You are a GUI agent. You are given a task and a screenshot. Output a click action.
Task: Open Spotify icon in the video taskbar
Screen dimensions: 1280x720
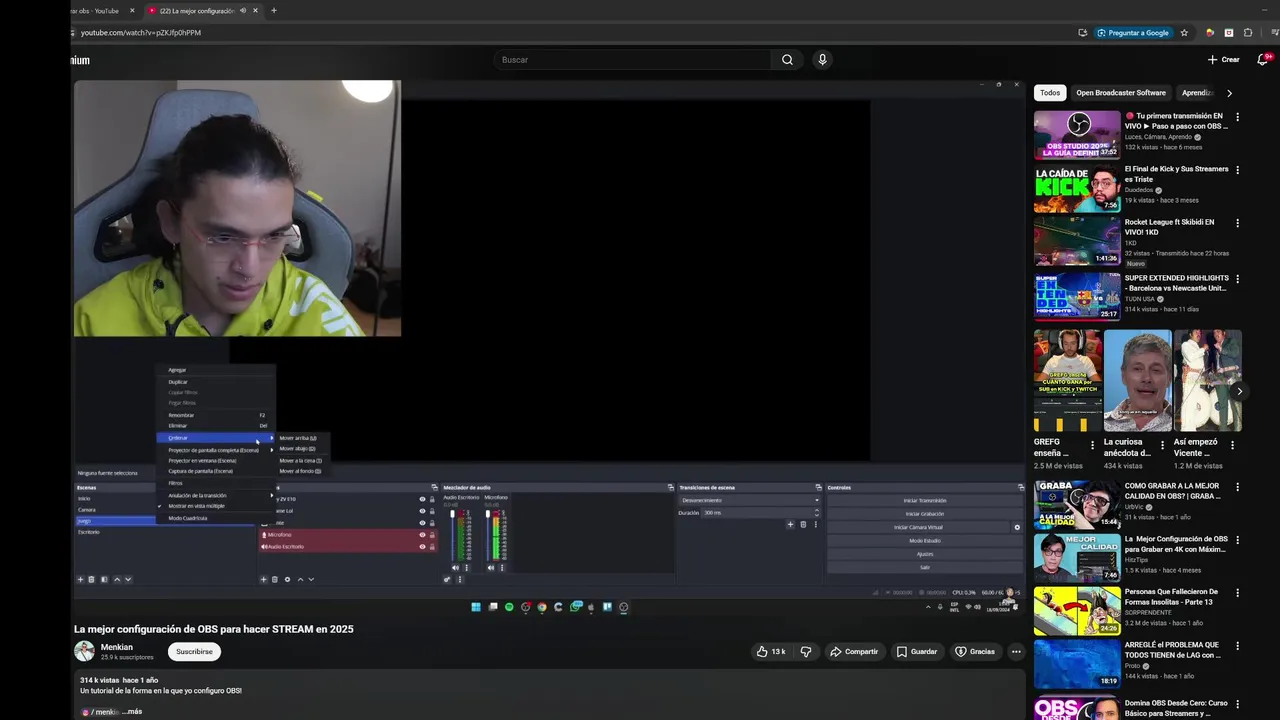(x=509, y=606)
